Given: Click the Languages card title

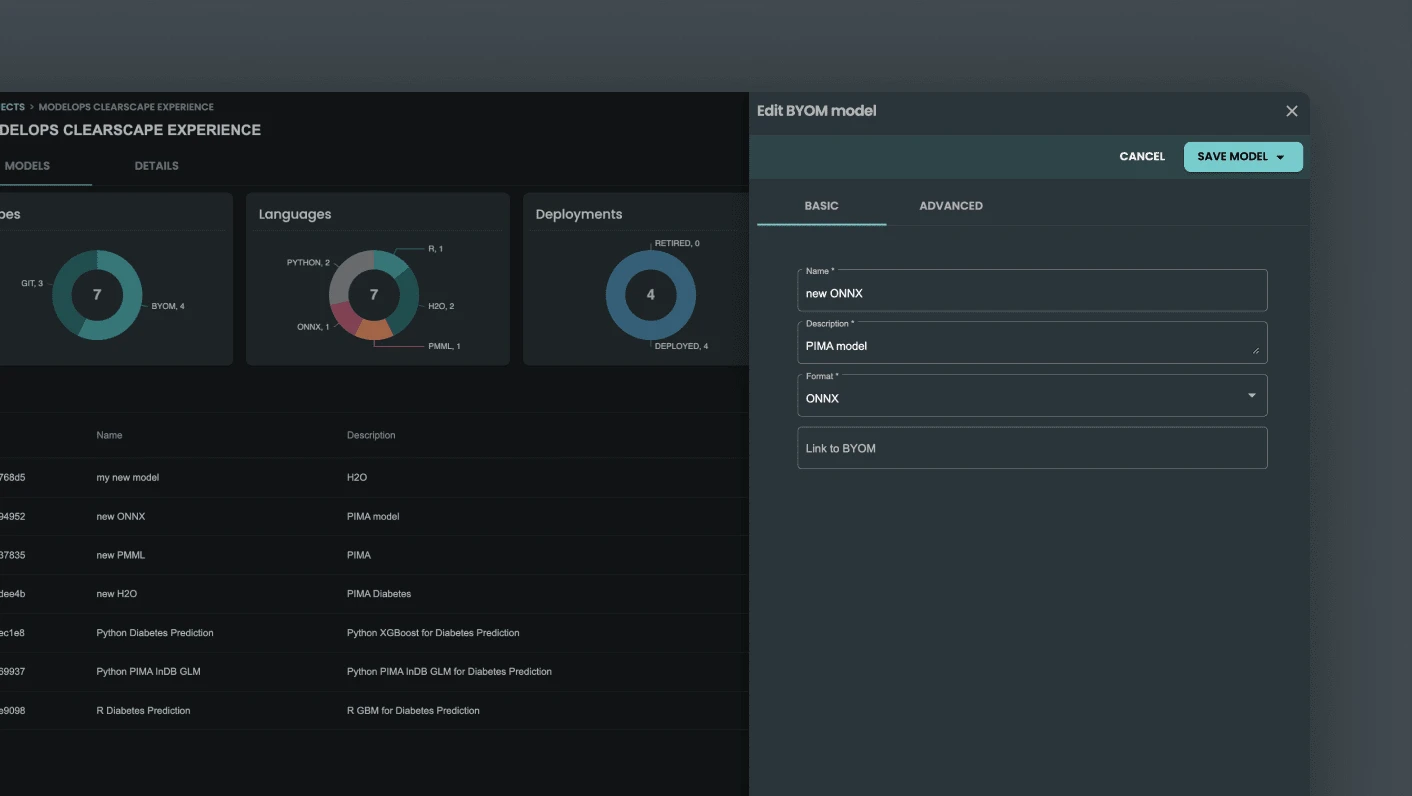Looking at the screenshot, I should pos(295,214).
